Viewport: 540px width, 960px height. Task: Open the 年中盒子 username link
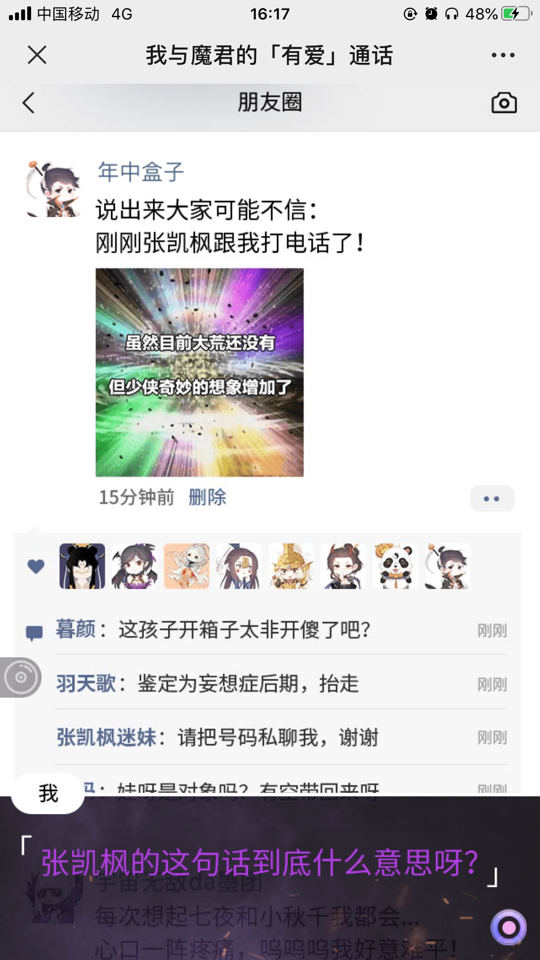[141, 172]
